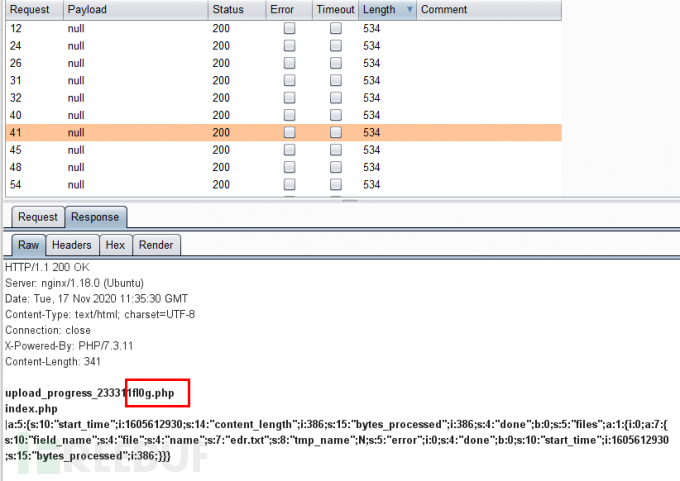Image resolution: width=680 pixels, height=481 pixels.
Task: Select the Raw view tab
Action: [x=28, y=245]
